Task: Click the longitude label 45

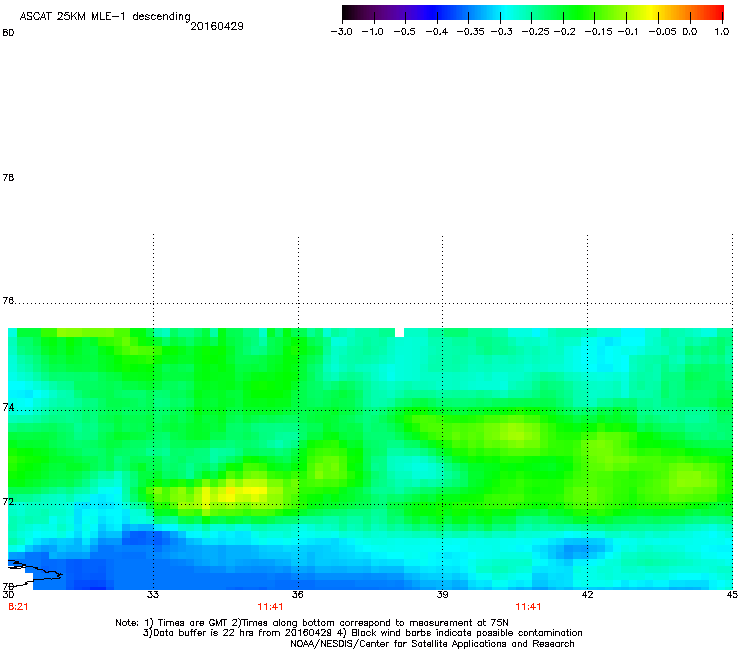Action: coord(732,594)
